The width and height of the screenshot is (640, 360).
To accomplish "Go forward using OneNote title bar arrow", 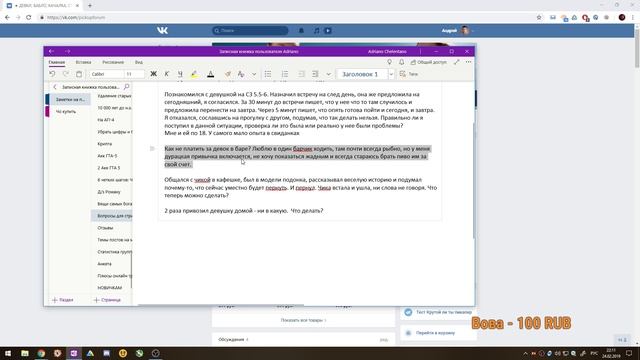I will pyautogui.click(x=68, y=51).
